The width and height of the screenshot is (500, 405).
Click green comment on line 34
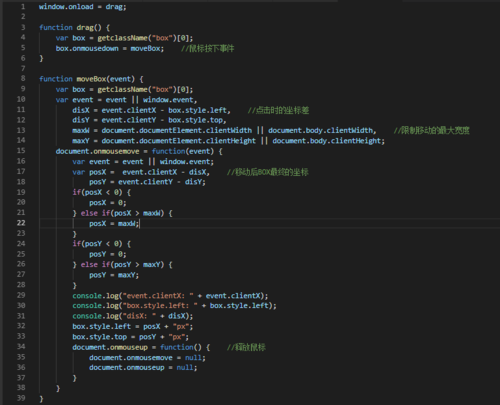click(246, 347)
